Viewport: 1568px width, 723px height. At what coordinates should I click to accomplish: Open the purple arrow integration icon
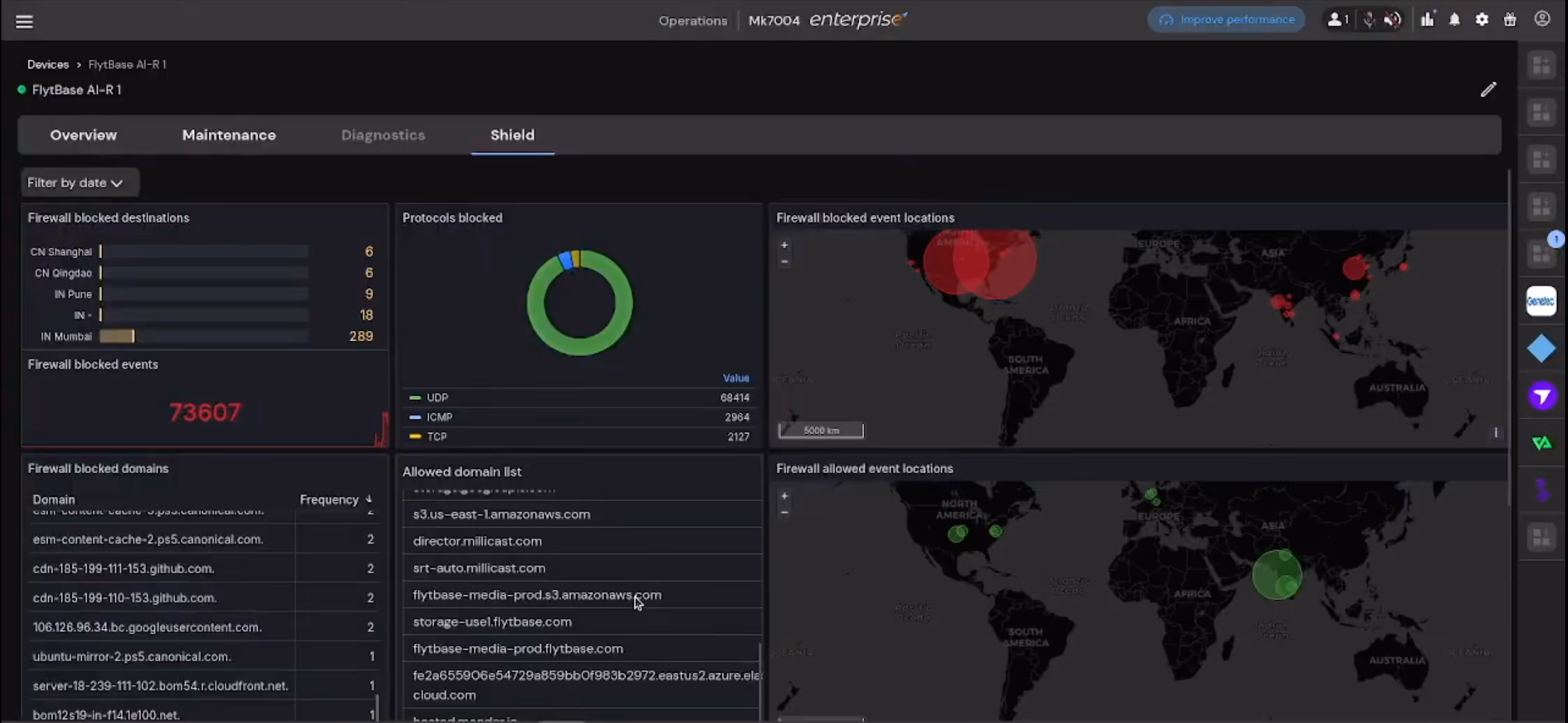point(1541,396)
